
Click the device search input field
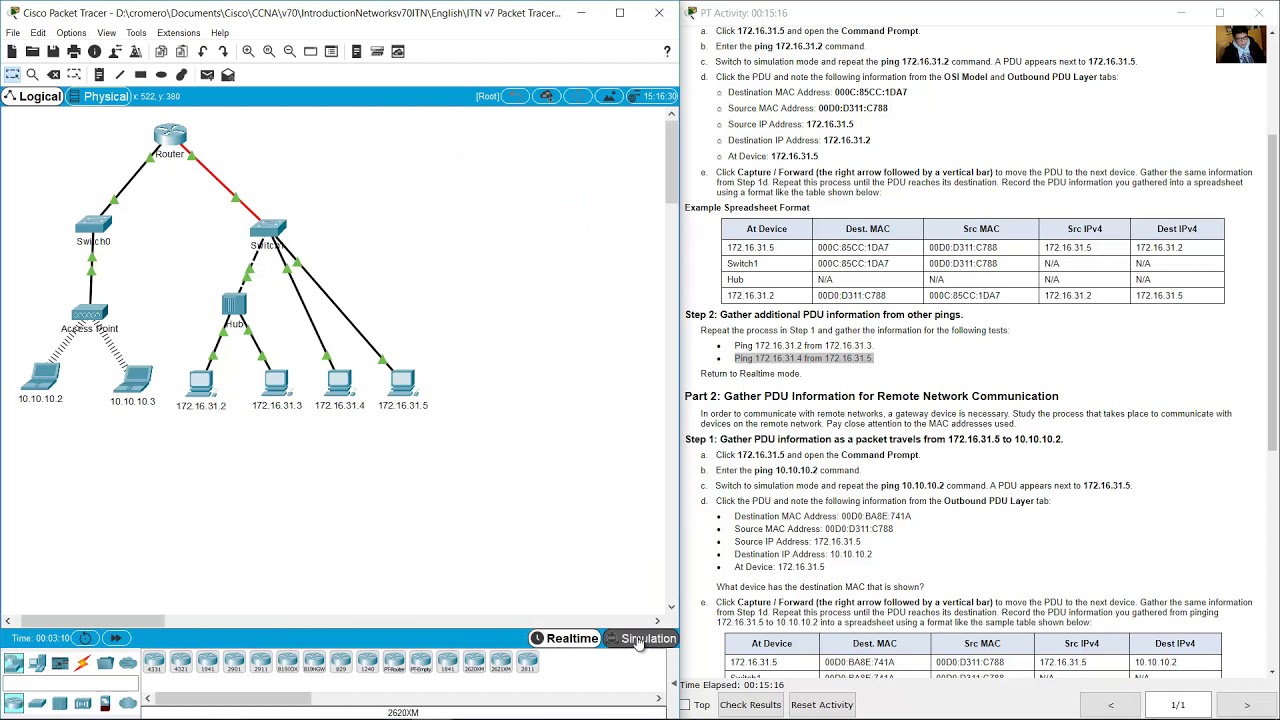tap(70, 684)
